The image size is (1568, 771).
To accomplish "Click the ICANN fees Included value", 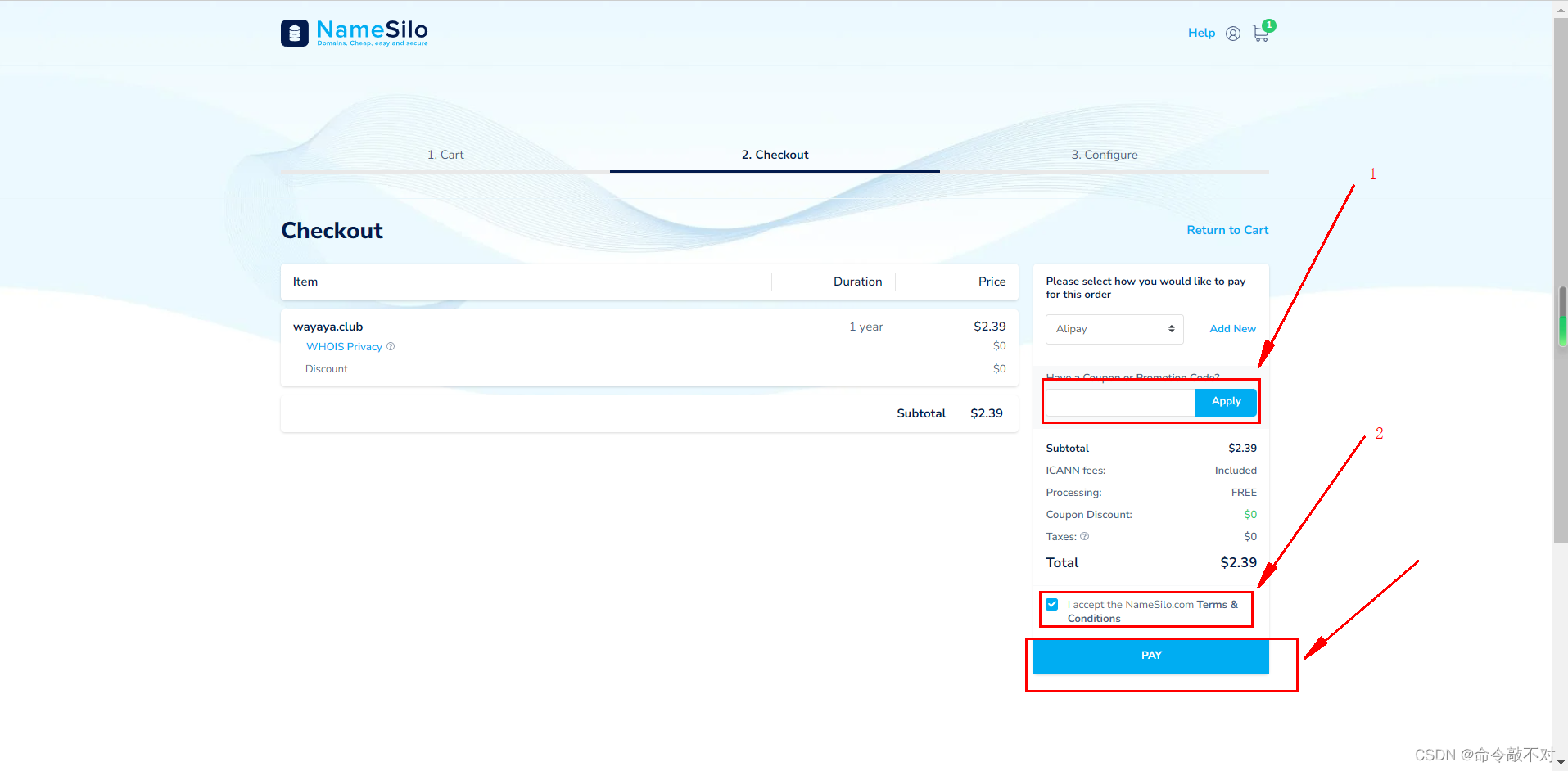I will (1236, 471).
